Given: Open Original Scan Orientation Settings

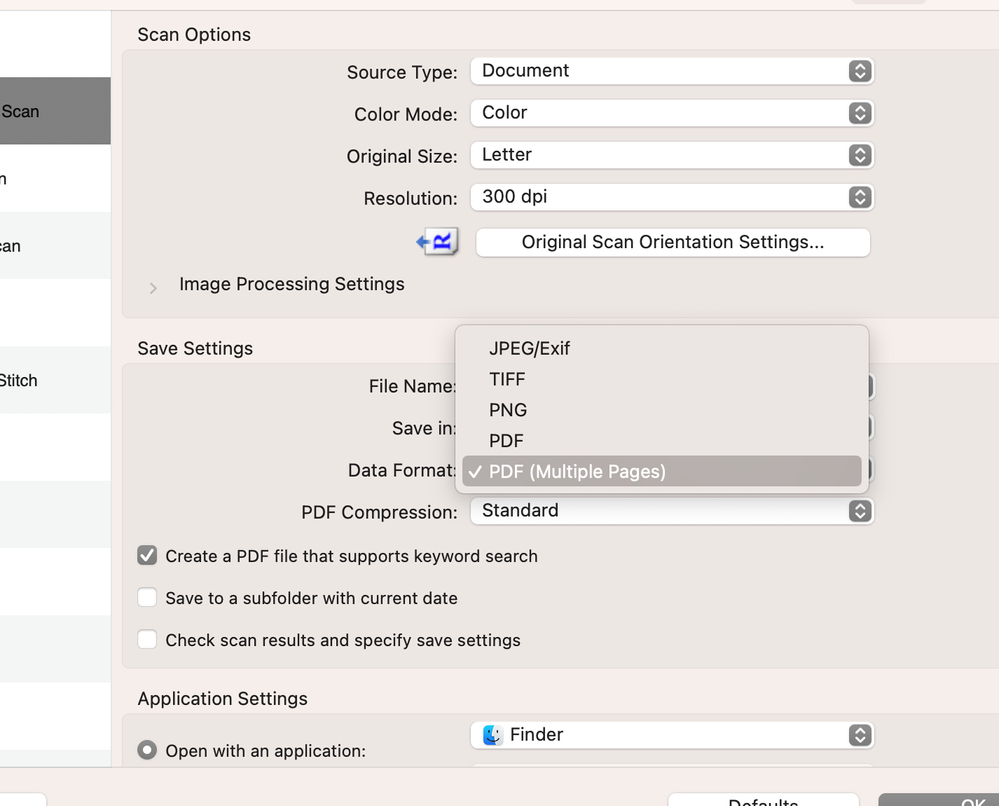Looking at the screenshot, I should coord(672,242).
